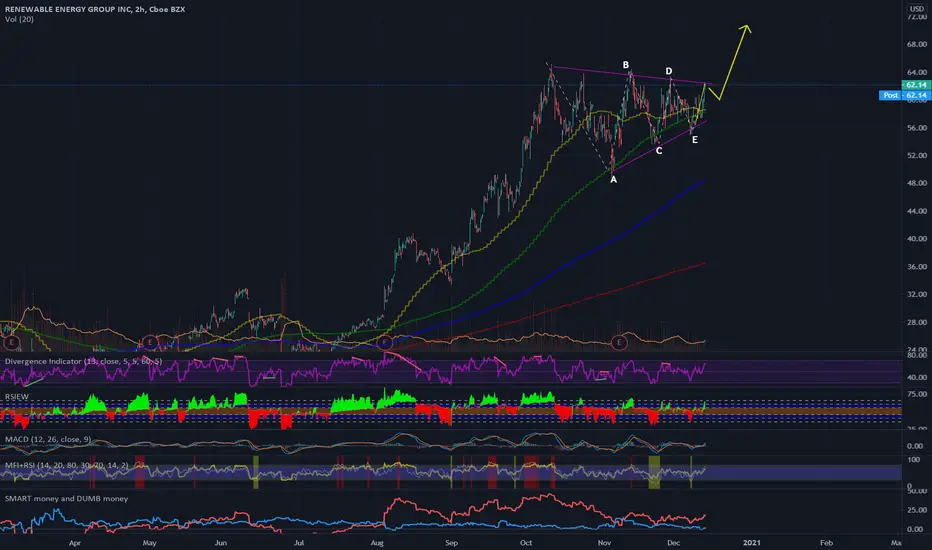Viewport: 932px width, 550px height.
Task: Open the USD currency selector on price axis
Action: (x=917, y=9)
